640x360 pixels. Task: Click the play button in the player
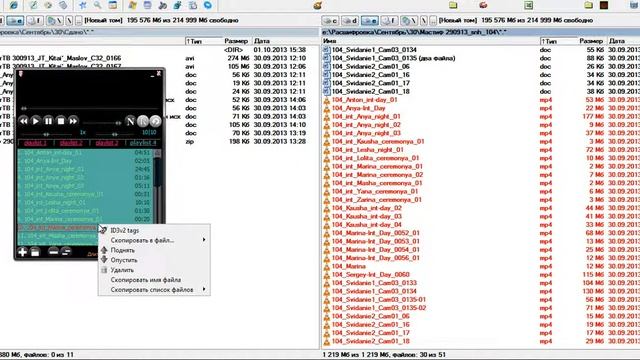pyautogui.click(x=36, y=121)
